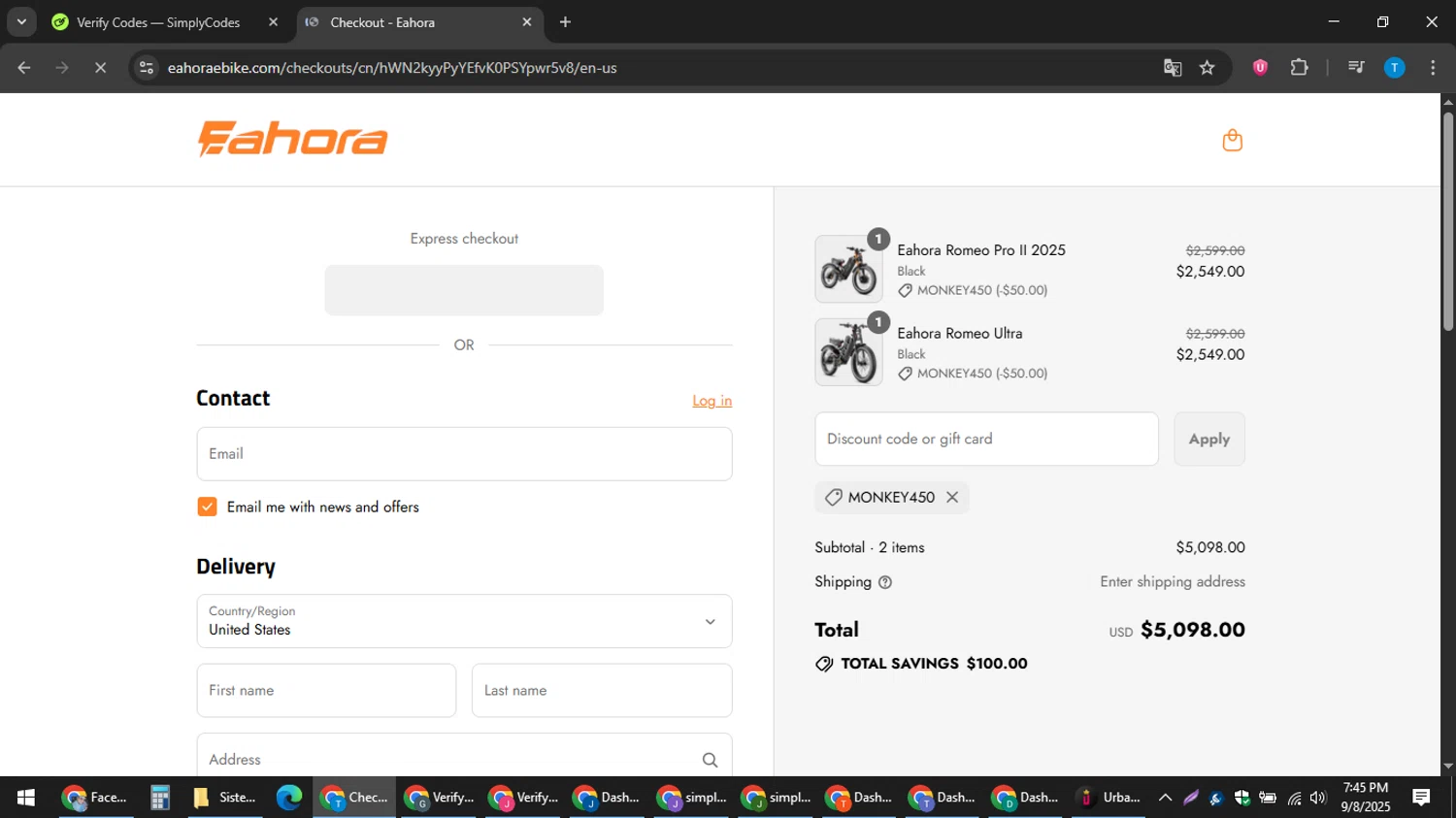Click the browser address bar URL
This screenshot has width=1456, height=818.
[392, 68]
